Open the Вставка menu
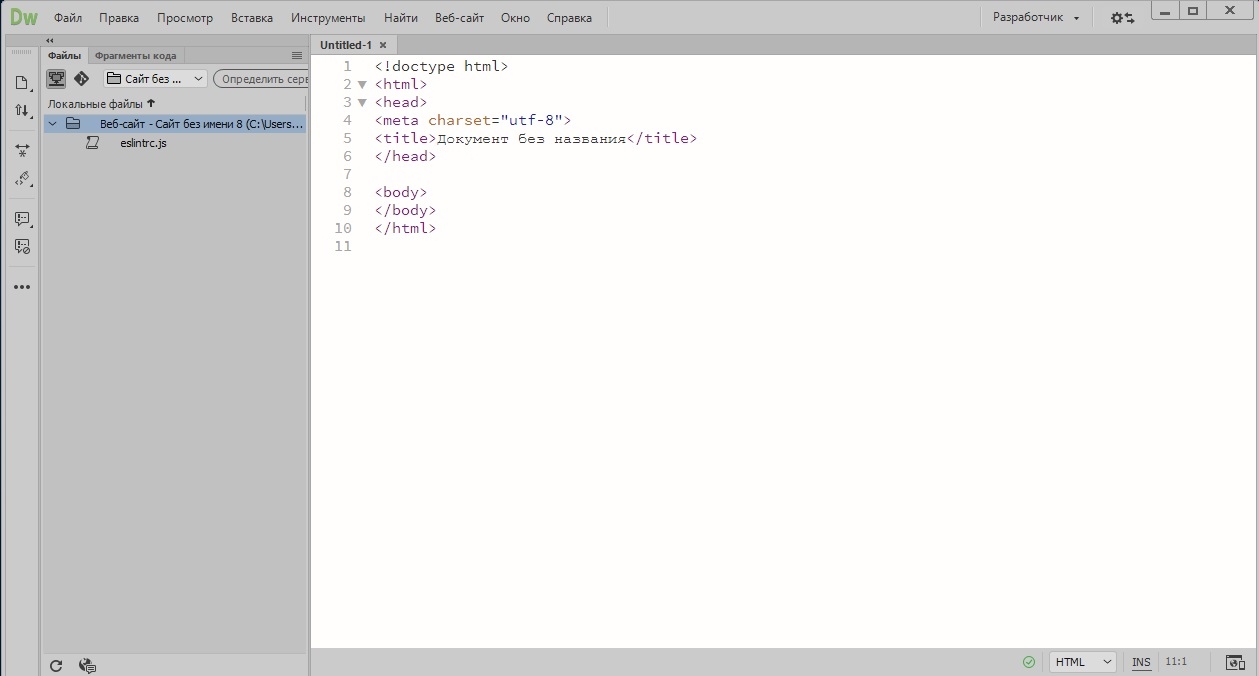1259x676 pixels. click(251, 17)
